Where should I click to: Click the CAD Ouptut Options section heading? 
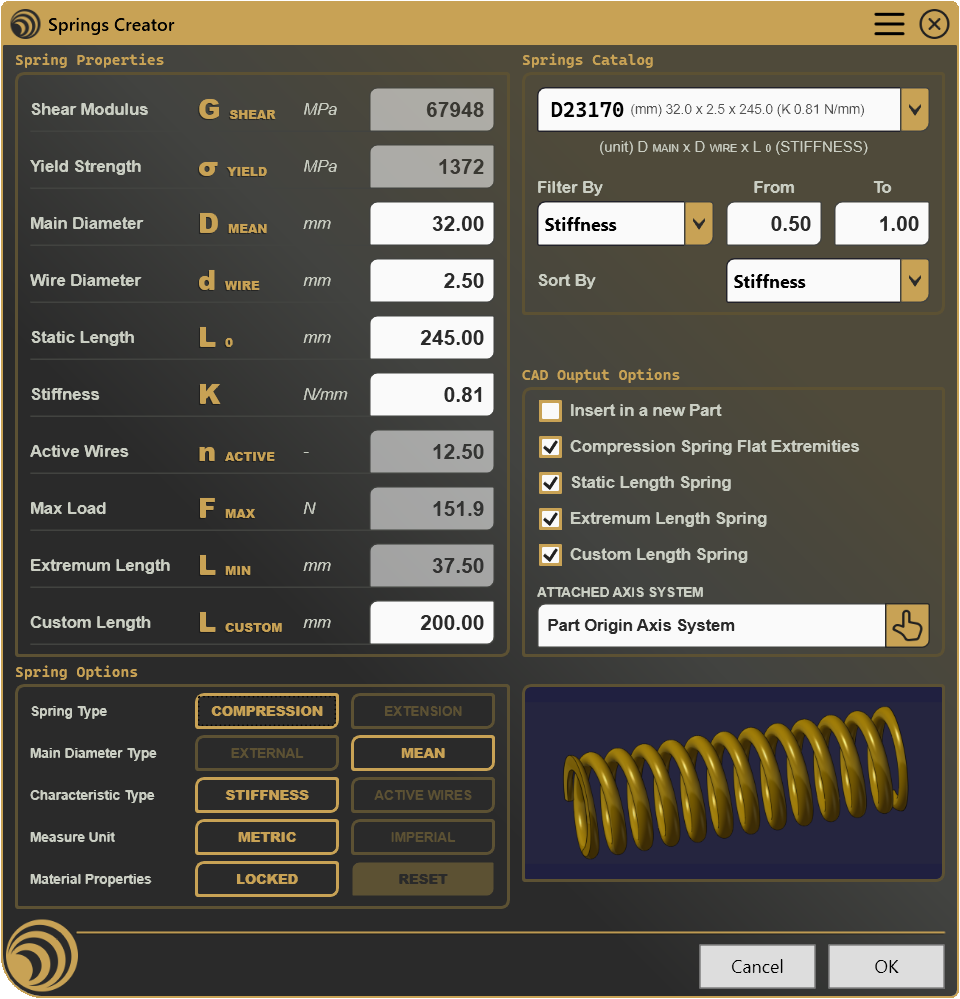point(601,375)
